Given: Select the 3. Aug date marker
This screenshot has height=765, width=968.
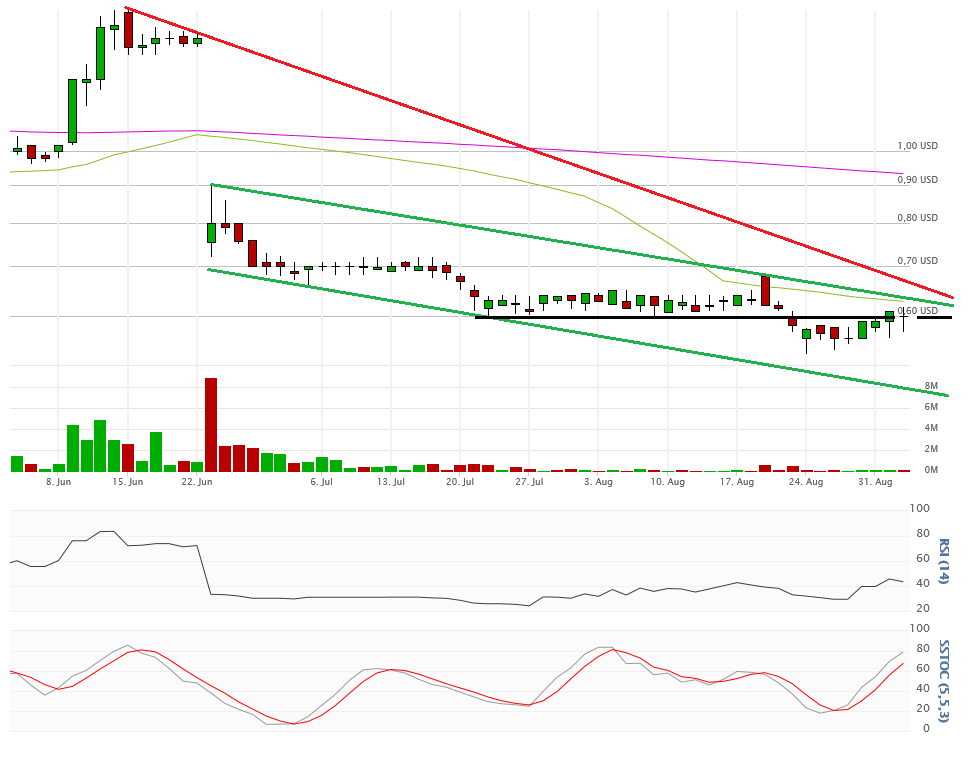Looking at the screenshot, I should (x=598, y=482).
